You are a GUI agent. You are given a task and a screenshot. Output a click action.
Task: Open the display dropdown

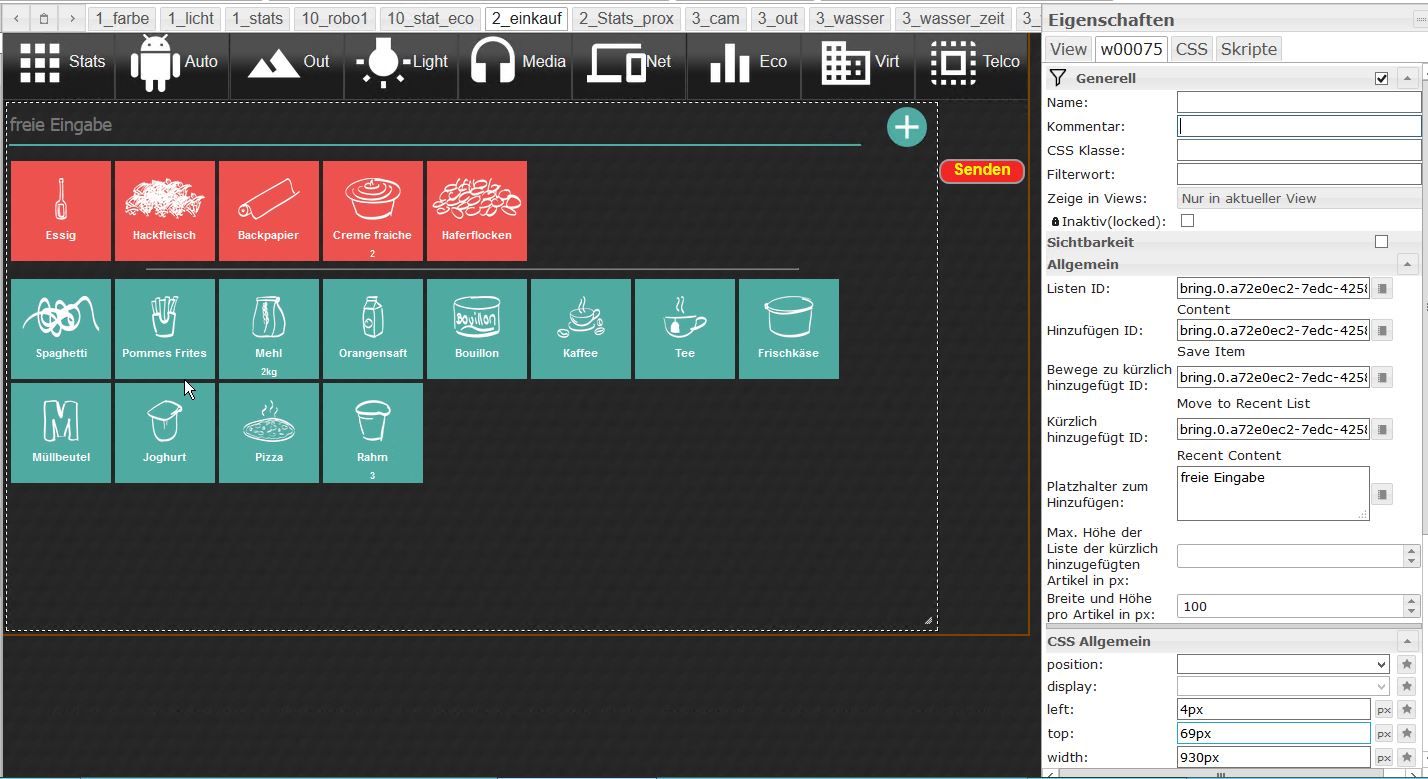1283,687
